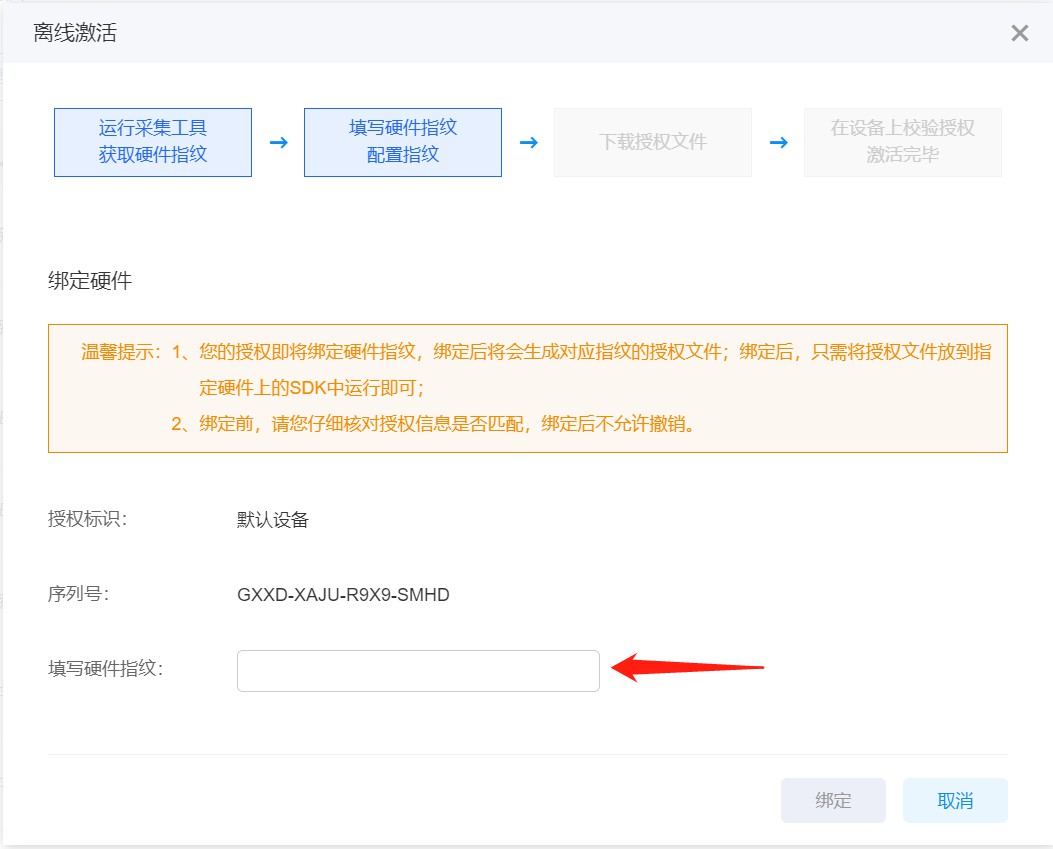1053x849 pixels.
Task: Click the 默认设备 value text
Action: pyautogui.click(x=273, y=520)
